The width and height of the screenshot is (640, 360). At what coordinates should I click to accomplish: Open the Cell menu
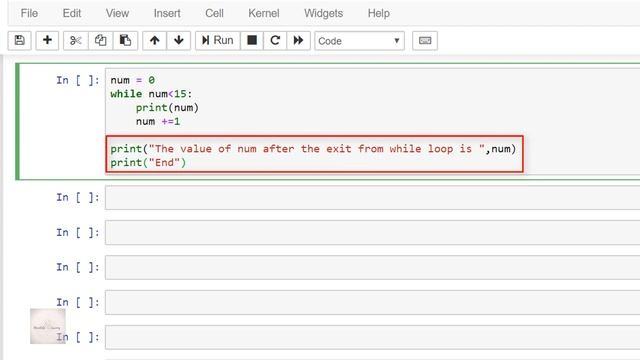click(214, 13)
